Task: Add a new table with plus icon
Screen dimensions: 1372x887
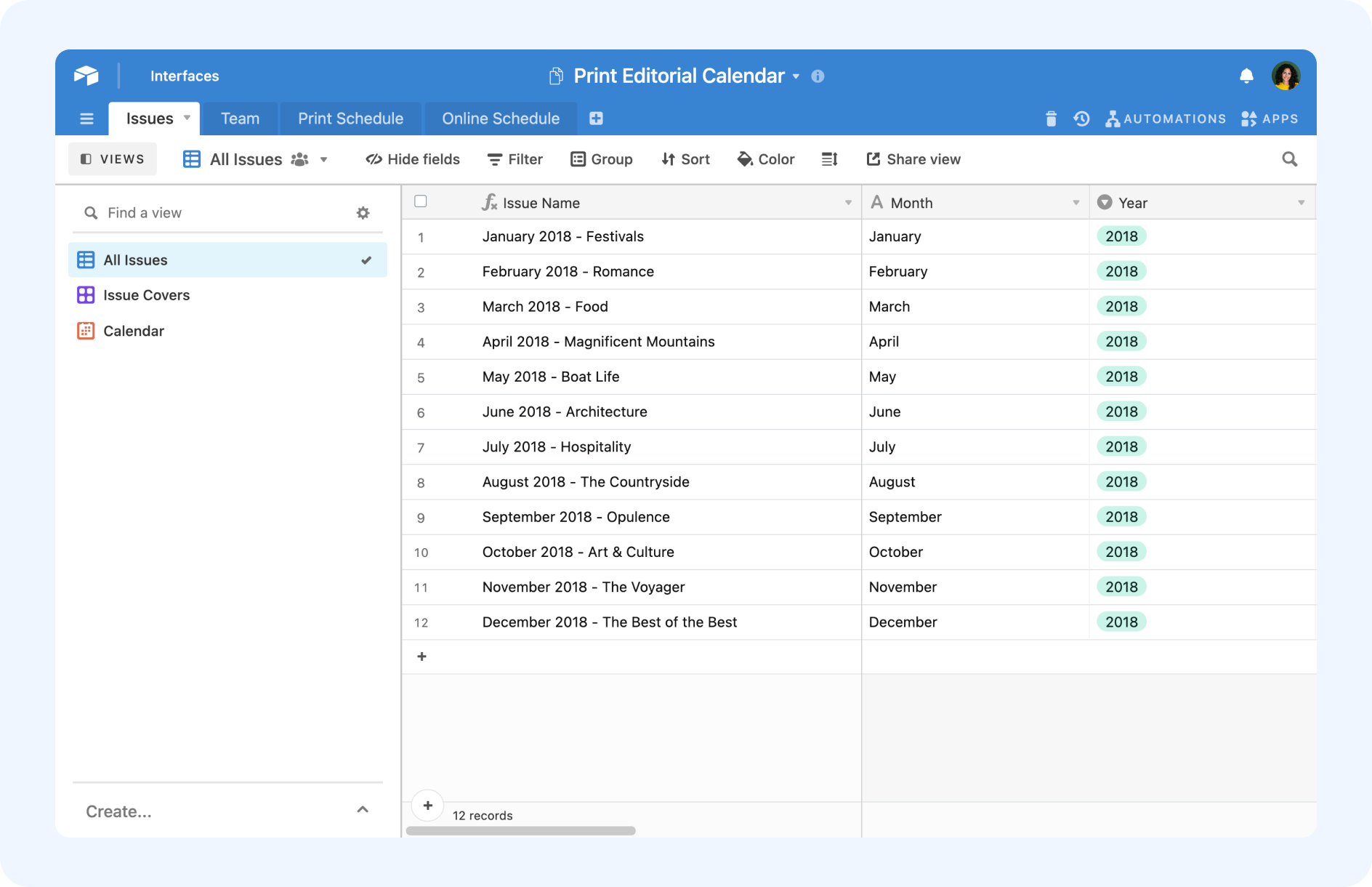Action: point(596,119)
